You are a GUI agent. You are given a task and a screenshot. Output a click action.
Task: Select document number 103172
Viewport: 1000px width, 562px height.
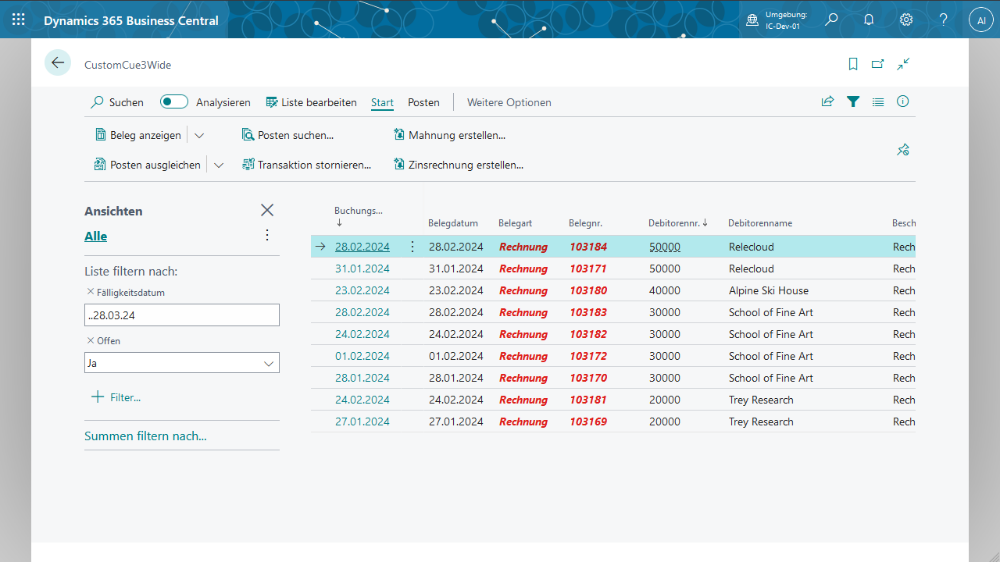tap(588, 356)
